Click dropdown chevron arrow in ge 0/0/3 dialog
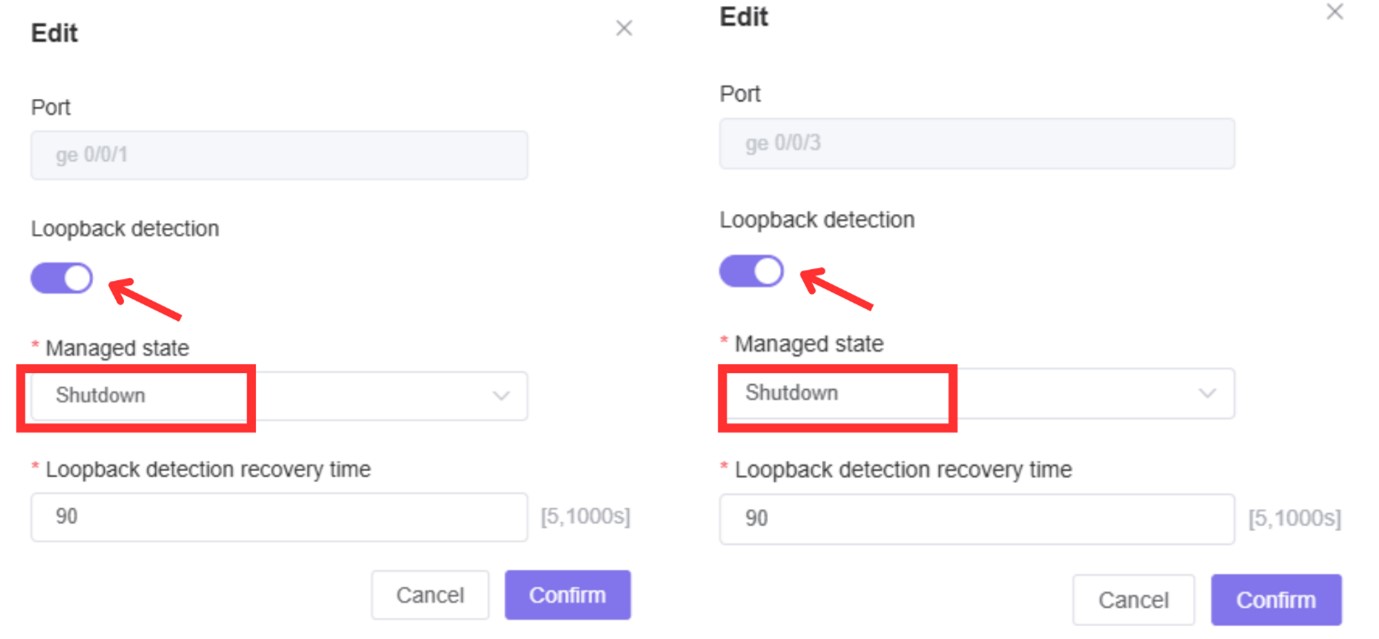This screenshot has height=639, width=1379. (1207, 393)
